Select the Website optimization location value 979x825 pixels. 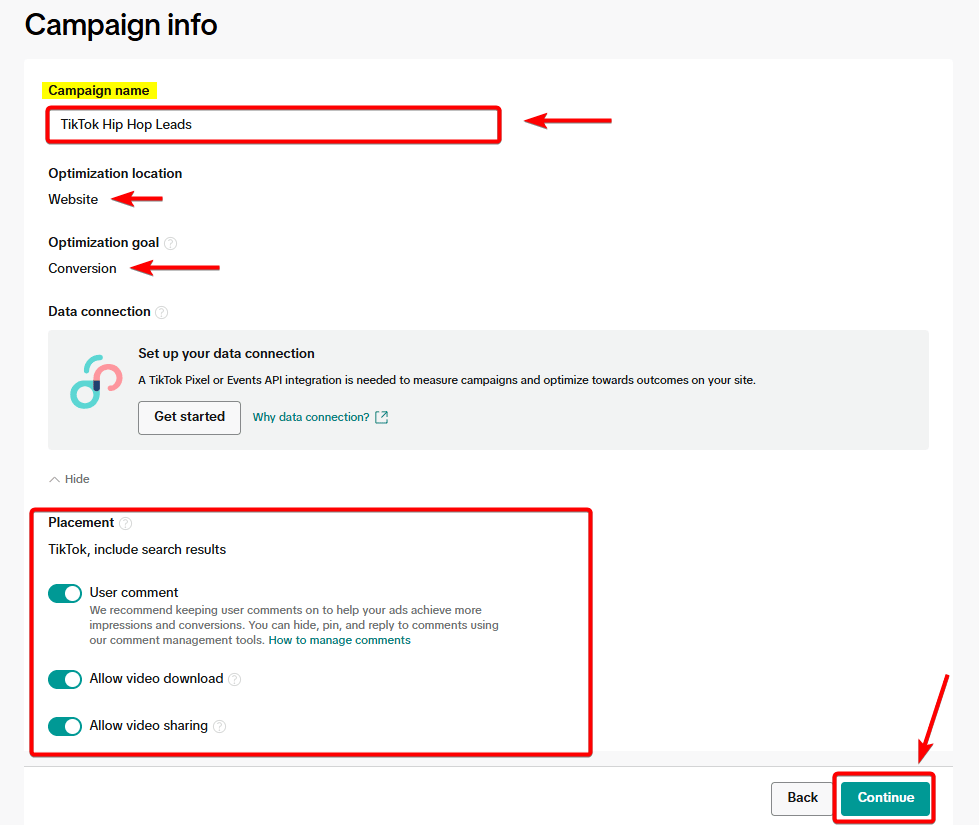pyautogui.click(x=72, y=199)
